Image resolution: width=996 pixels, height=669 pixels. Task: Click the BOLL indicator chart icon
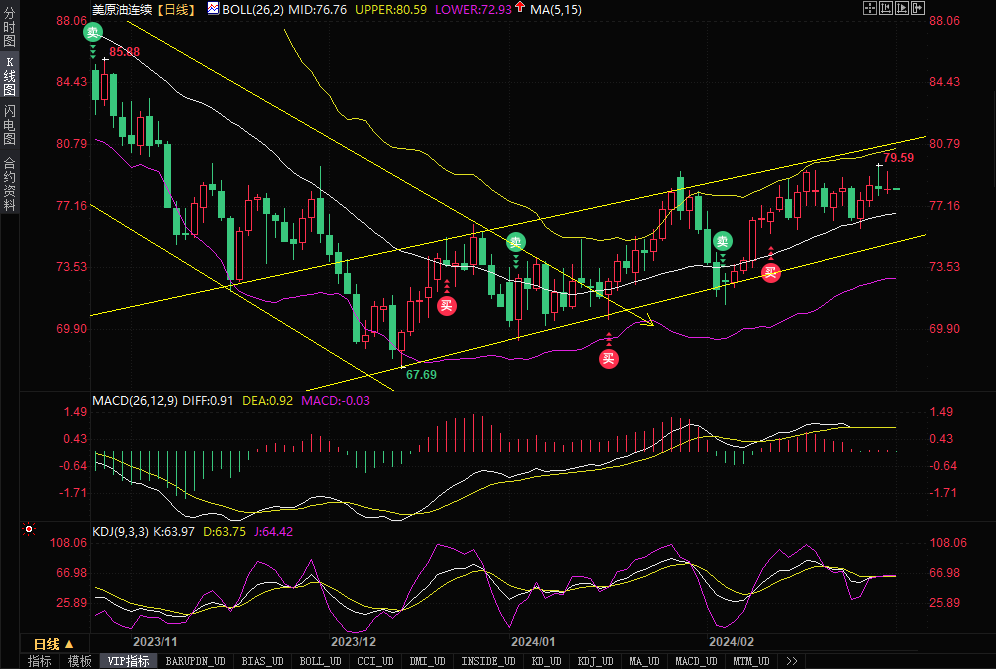pos(213,8)
